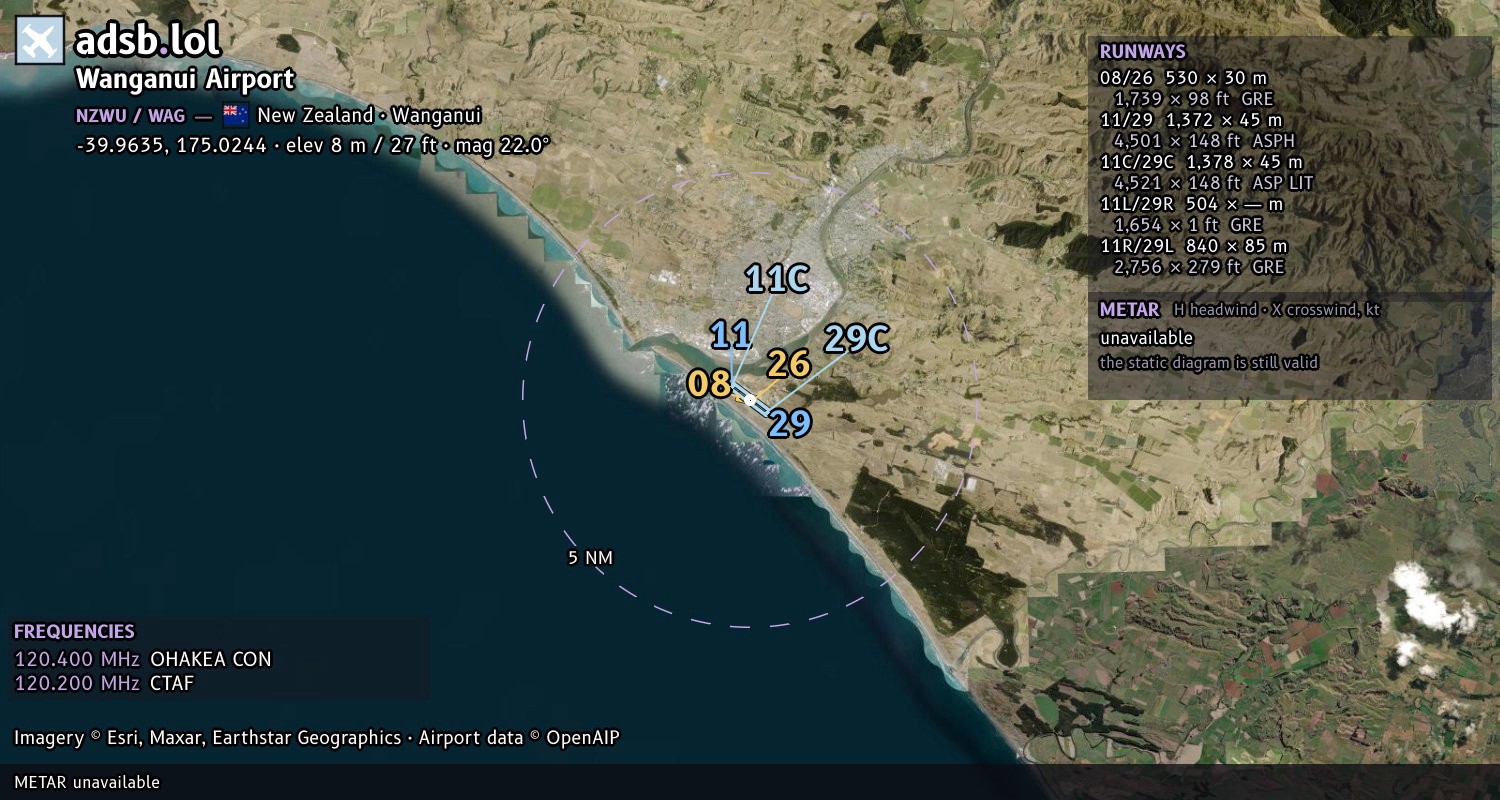Select yellow runway label 08

click(709, 383)
